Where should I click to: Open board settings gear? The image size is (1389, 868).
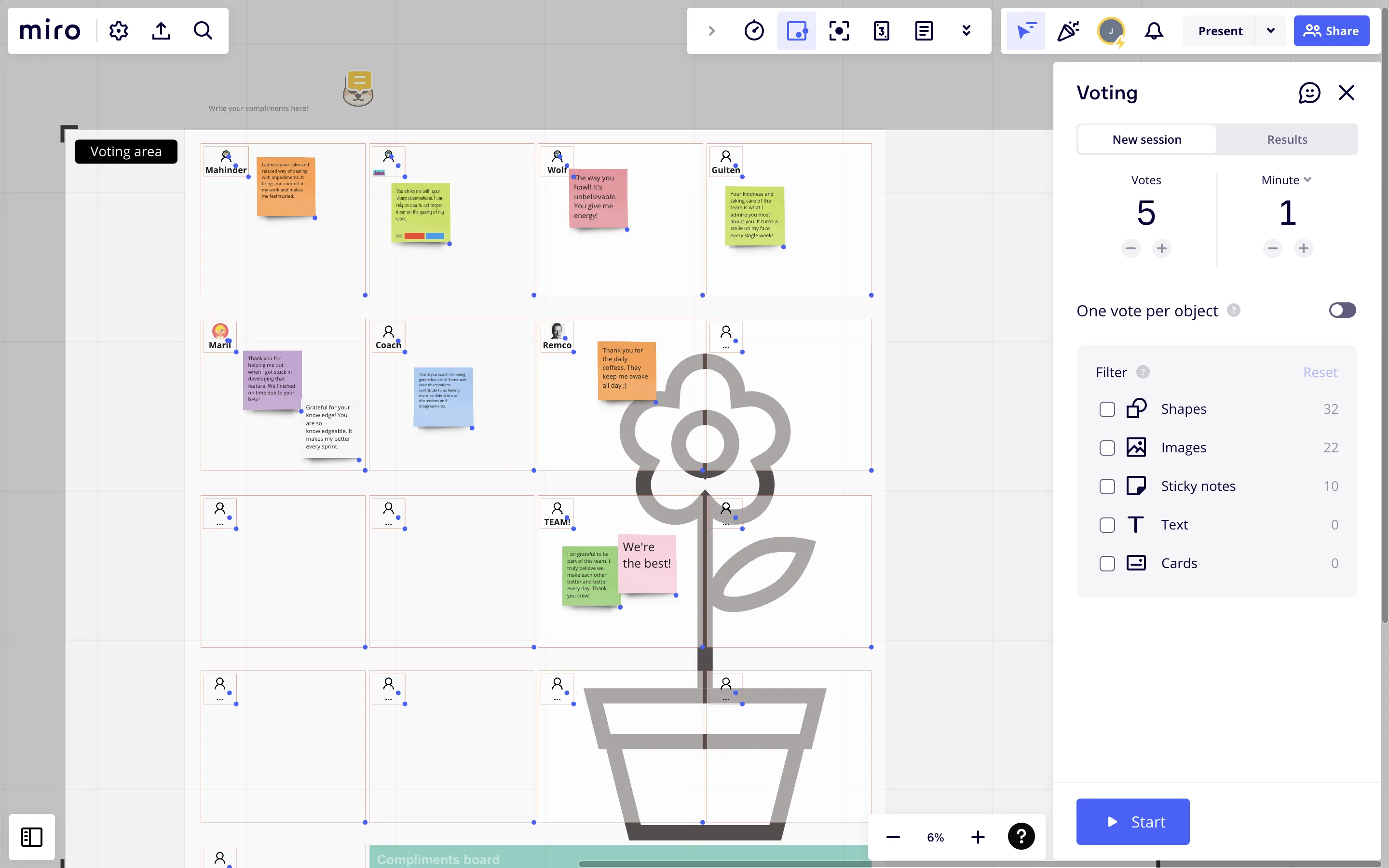[119, 31]
